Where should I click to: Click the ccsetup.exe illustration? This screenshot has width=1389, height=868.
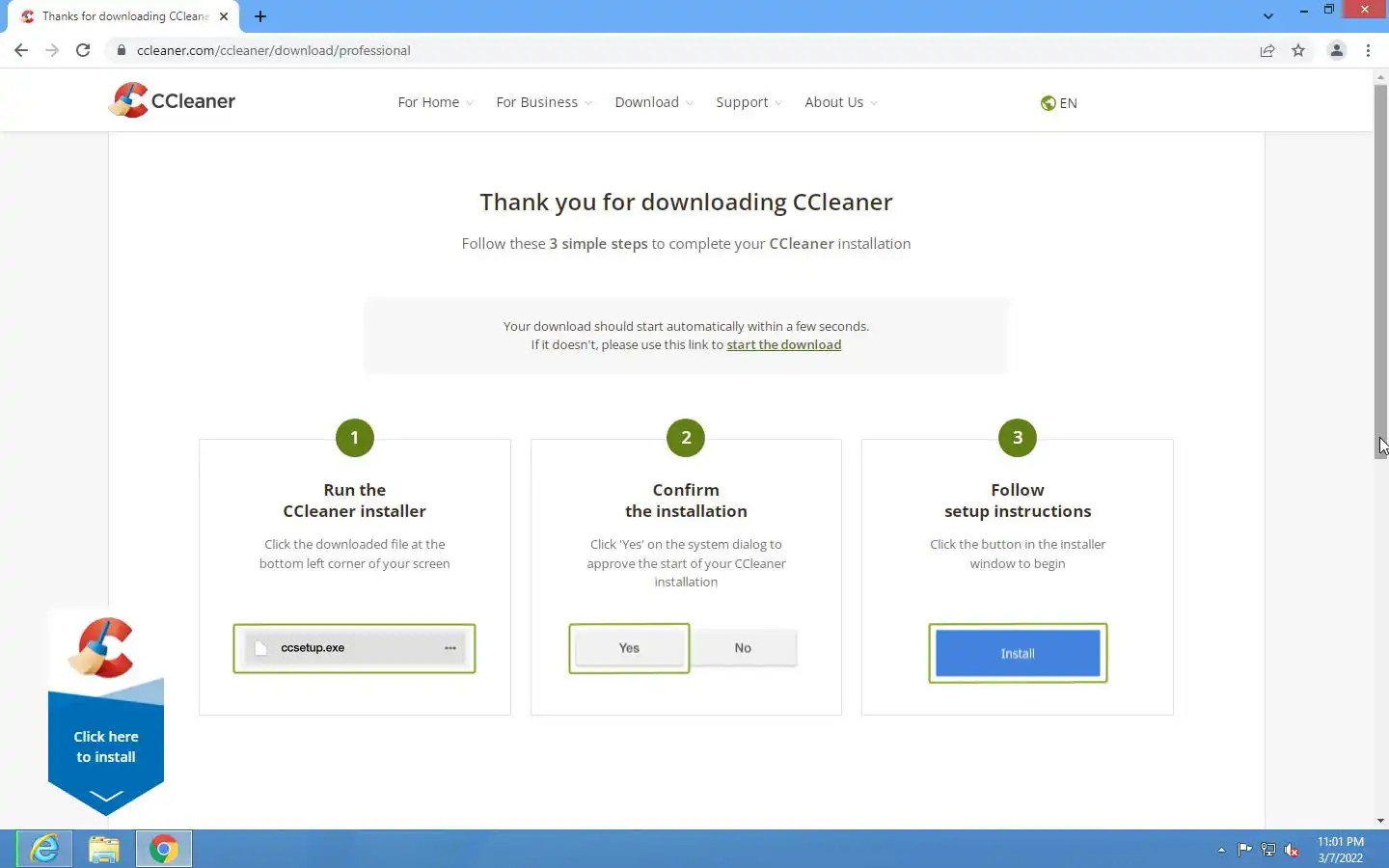click(x=354, y=648)
